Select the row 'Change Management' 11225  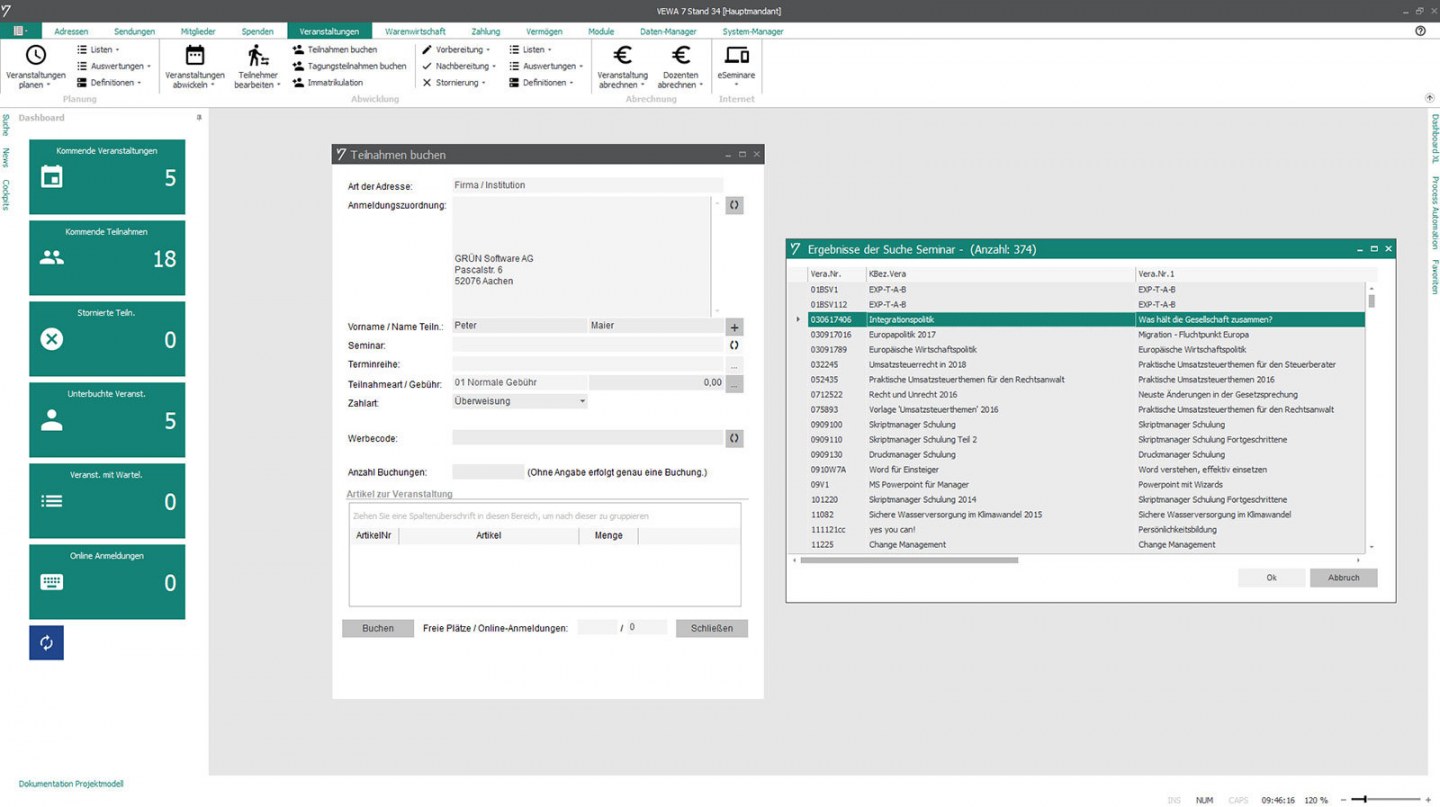[x=1085, y=545]
